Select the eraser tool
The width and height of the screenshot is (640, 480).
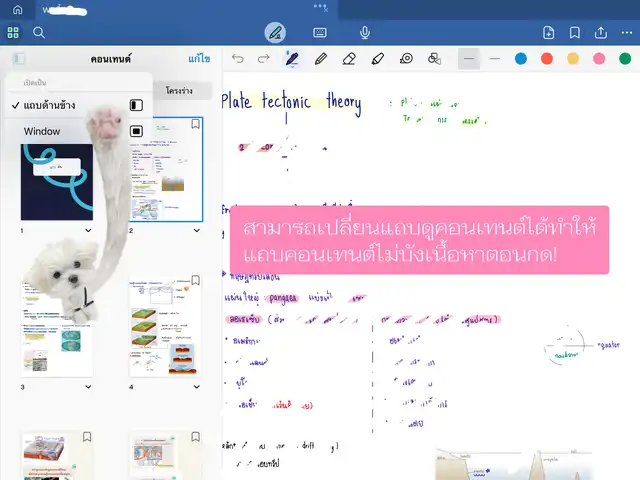(349, 59)
